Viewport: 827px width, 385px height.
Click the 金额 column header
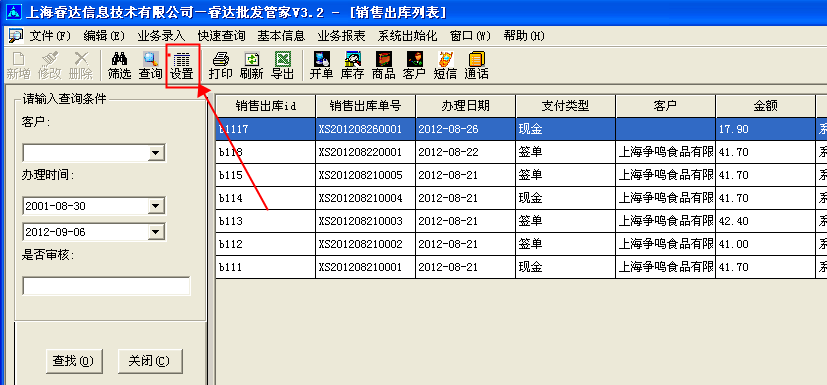pos(765,106)
